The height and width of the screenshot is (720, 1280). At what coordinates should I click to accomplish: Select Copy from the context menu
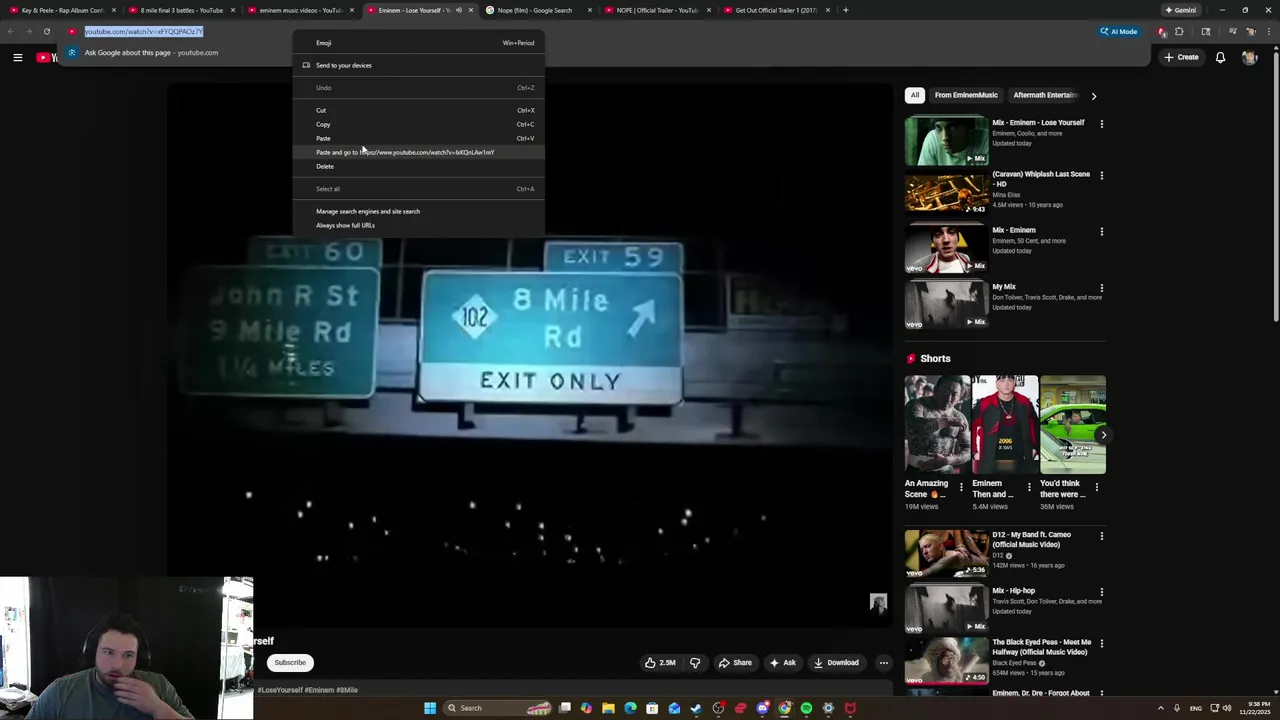419,124
